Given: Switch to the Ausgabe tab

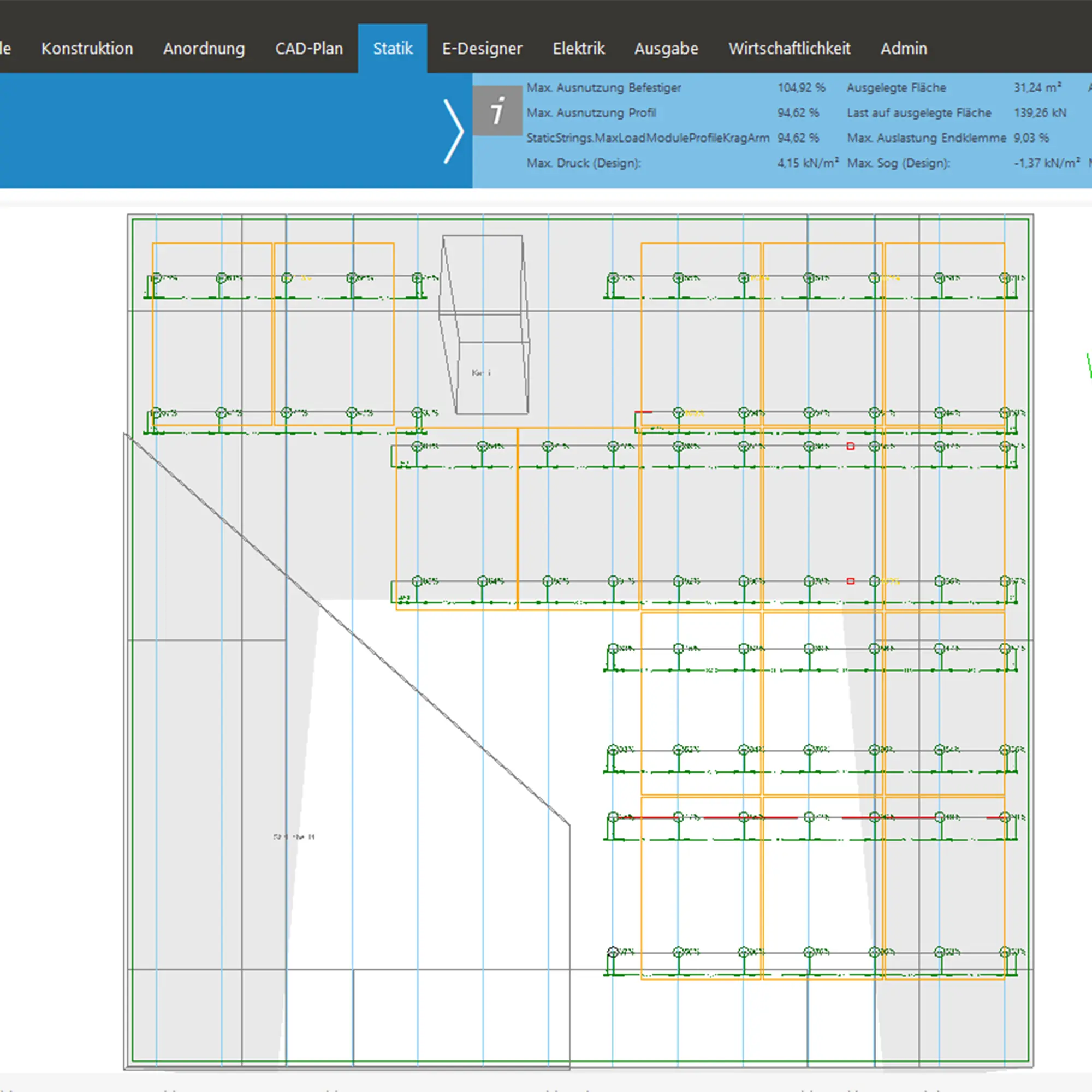Looking at the screenshot, I should [x=666, y=49].
